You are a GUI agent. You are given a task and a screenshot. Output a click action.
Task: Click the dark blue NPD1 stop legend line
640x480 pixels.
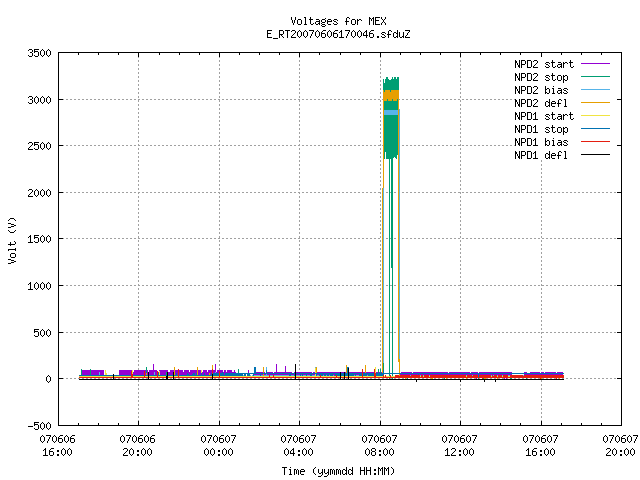[595, 129]
